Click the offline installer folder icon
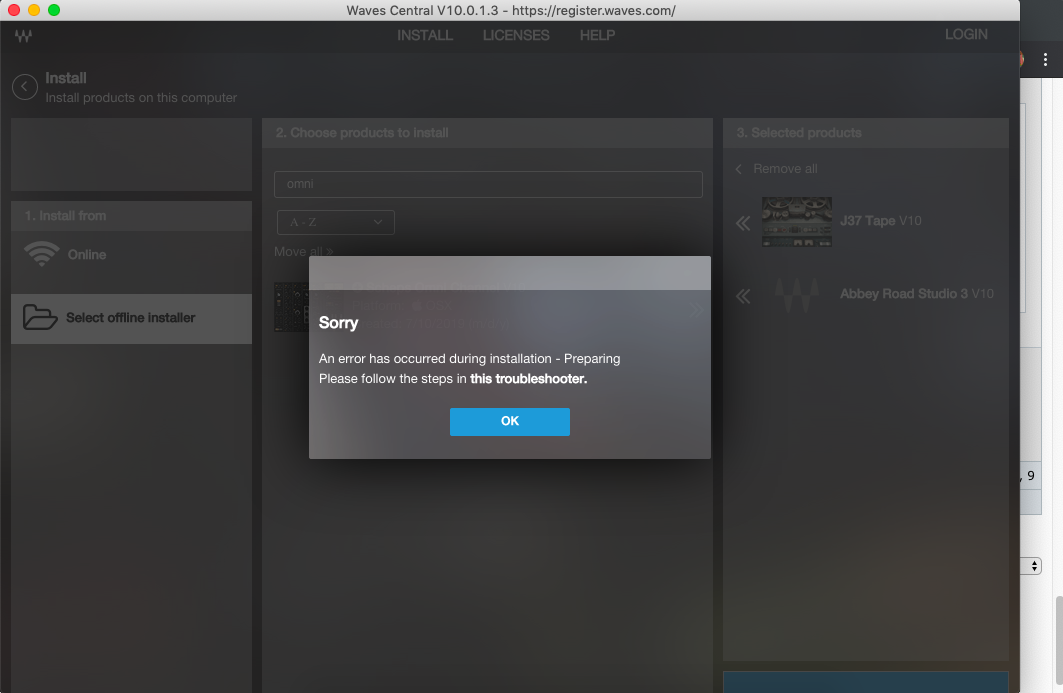This screenshot has height=693, width=1063. [x=40, y=318]
